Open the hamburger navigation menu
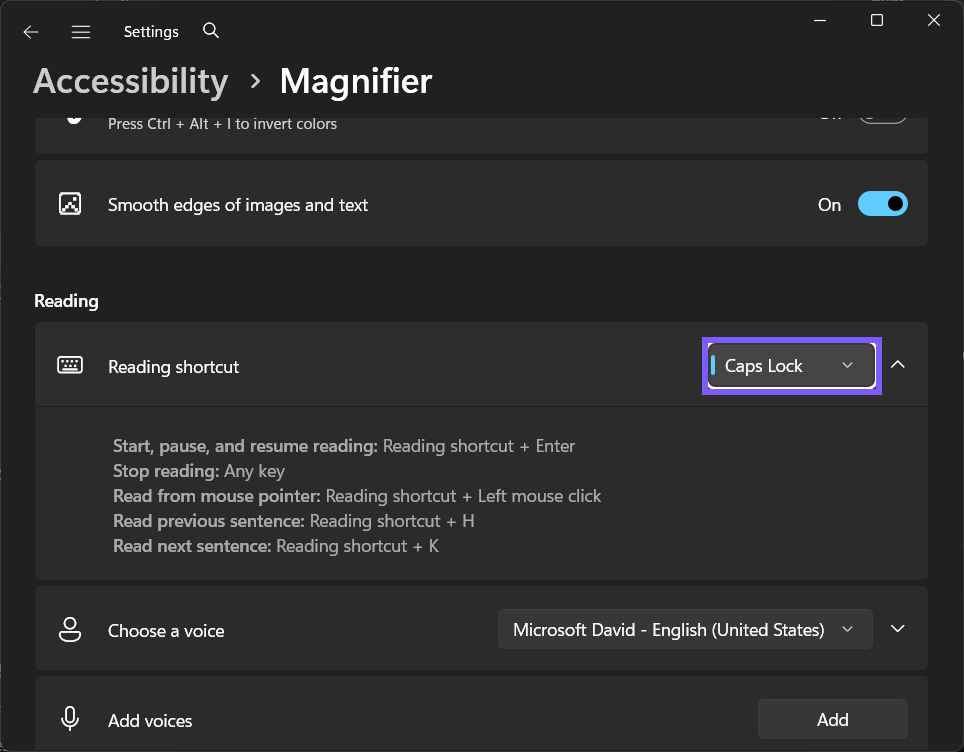Image resolution: width=964 pixels, height=752 pixels. [81, 32]
